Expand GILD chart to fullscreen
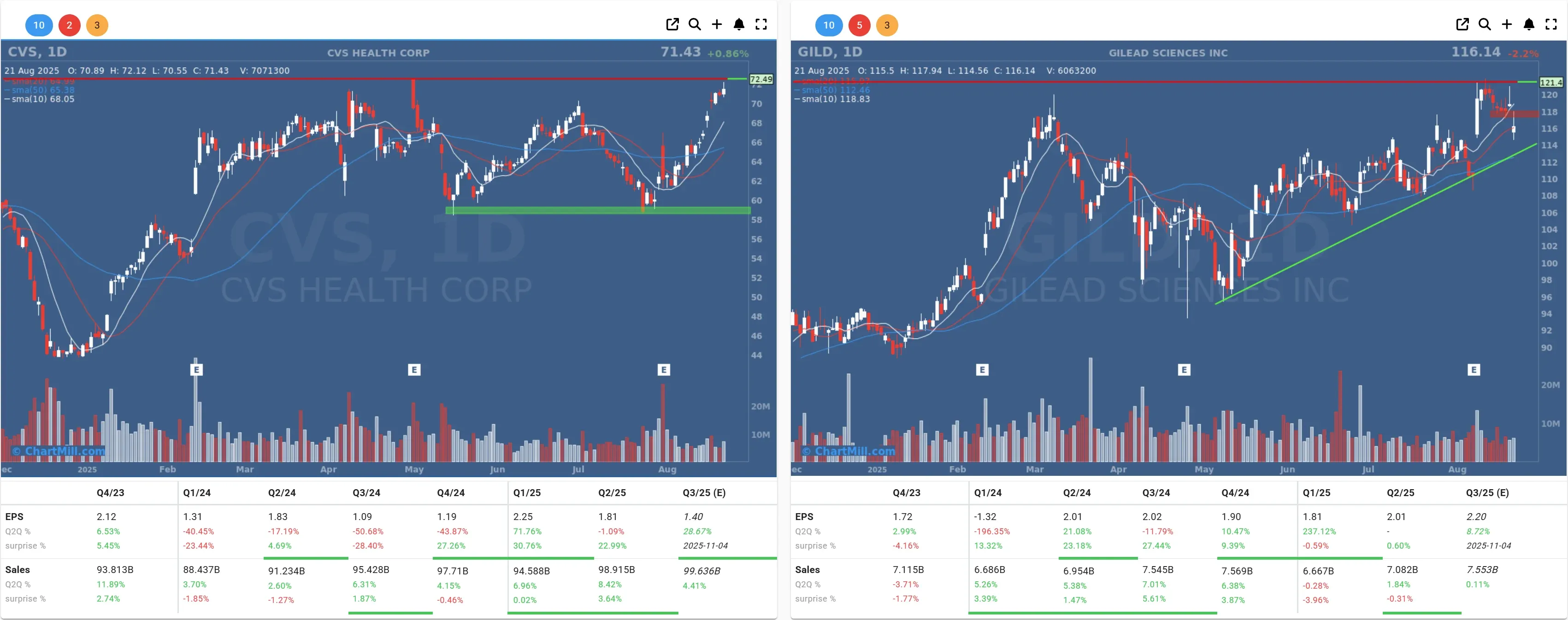The width and height of the screenshot is (1568, 620). point(1551,24)
